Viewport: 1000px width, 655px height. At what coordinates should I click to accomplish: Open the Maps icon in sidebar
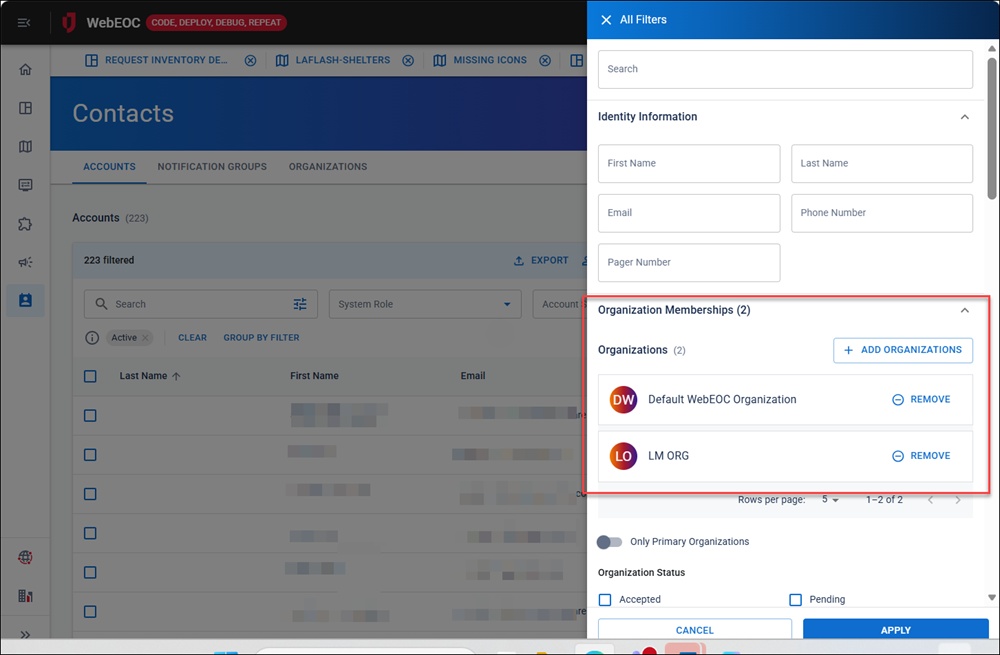(x=25, y=147)
